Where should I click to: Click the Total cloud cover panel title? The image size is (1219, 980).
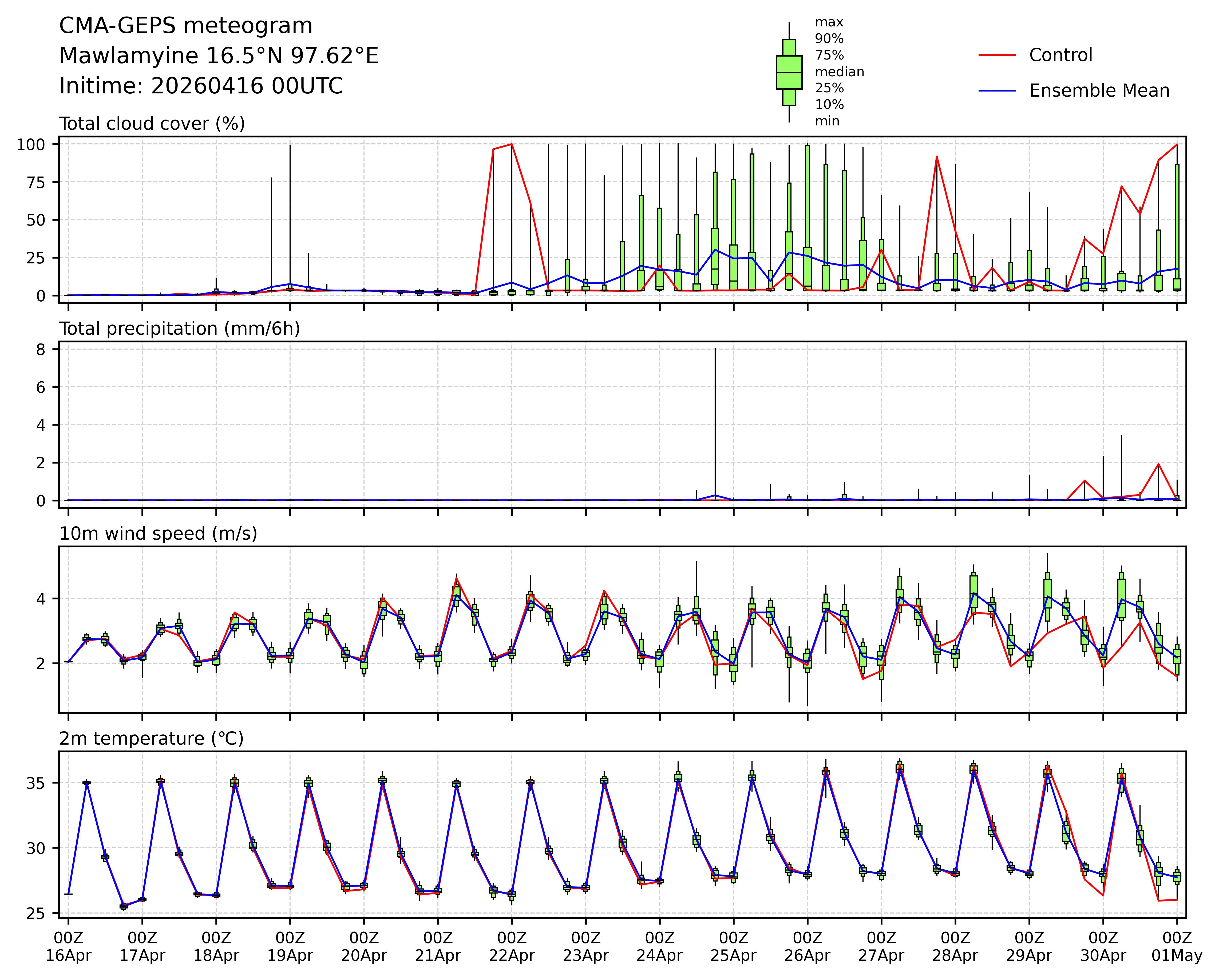point(152,124)
